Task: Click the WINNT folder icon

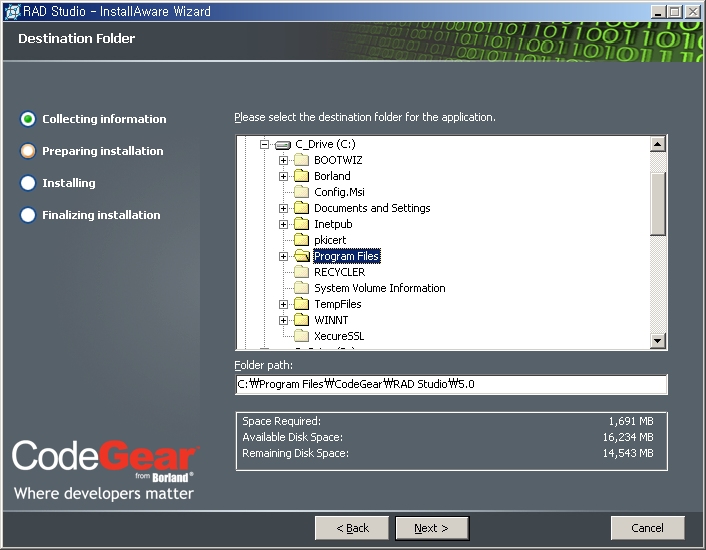Action: [x=301, y=320]
